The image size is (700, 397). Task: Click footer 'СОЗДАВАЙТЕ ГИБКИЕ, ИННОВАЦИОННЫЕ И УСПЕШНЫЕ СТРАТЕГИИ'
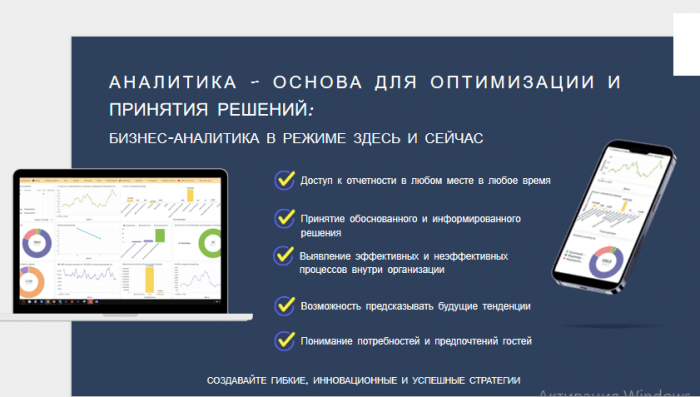coord(363,380)
